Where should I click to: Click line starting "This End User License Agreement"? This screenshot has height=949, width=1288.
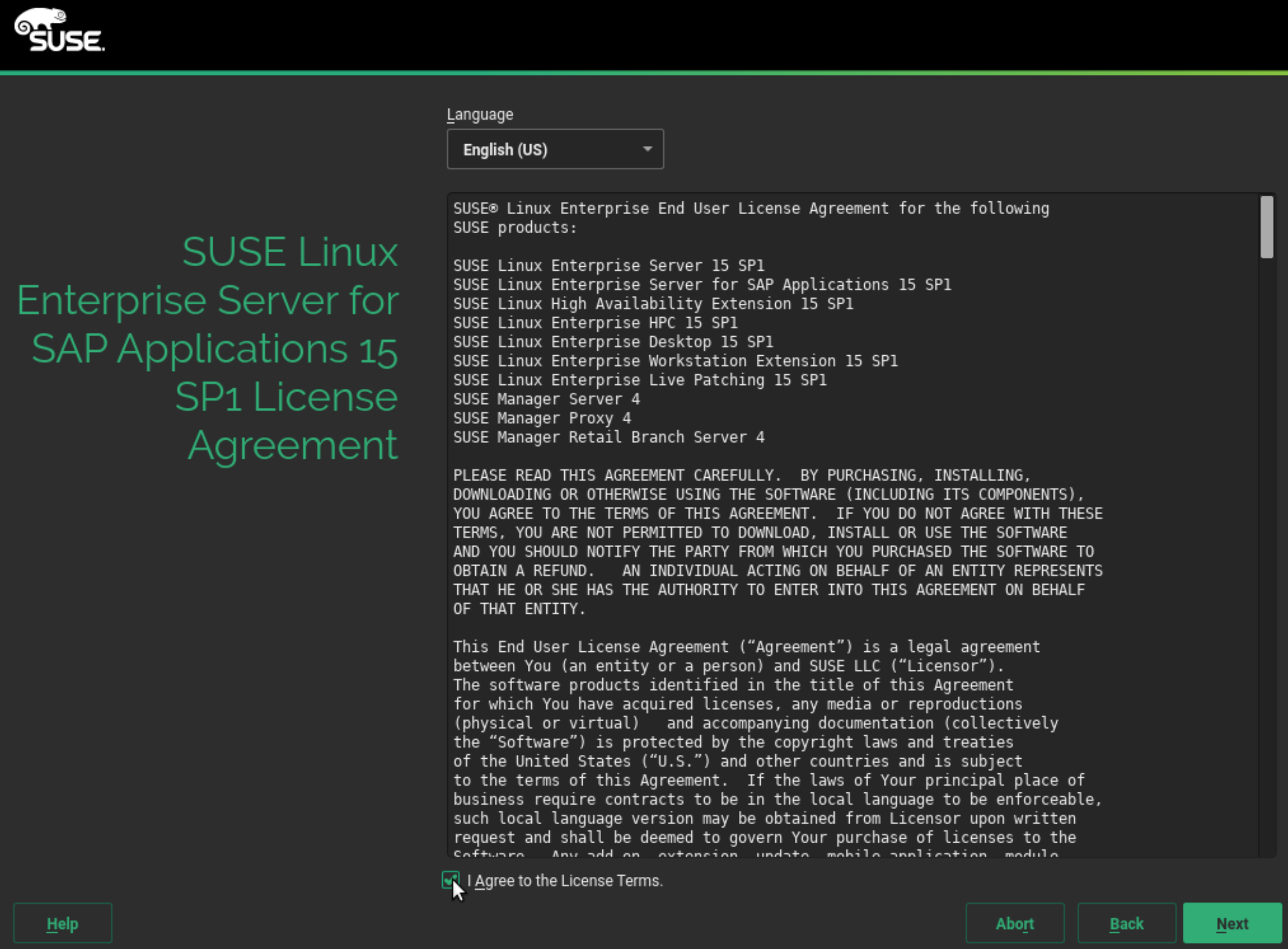(x=747, y=647)
